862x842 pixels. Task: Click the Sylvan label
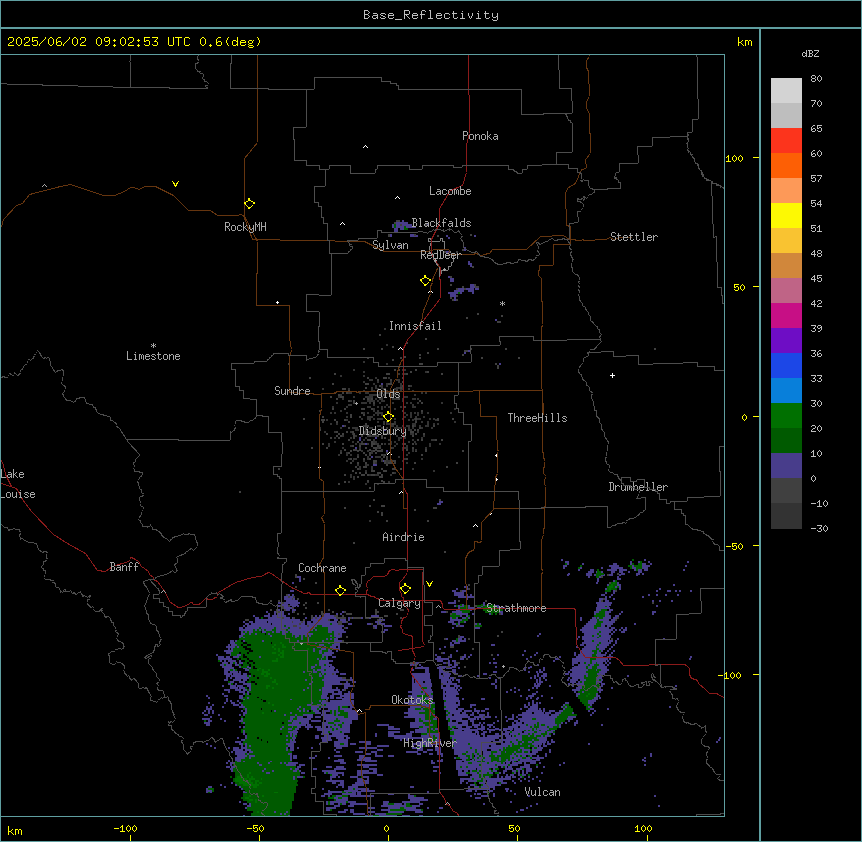point(390,245)
